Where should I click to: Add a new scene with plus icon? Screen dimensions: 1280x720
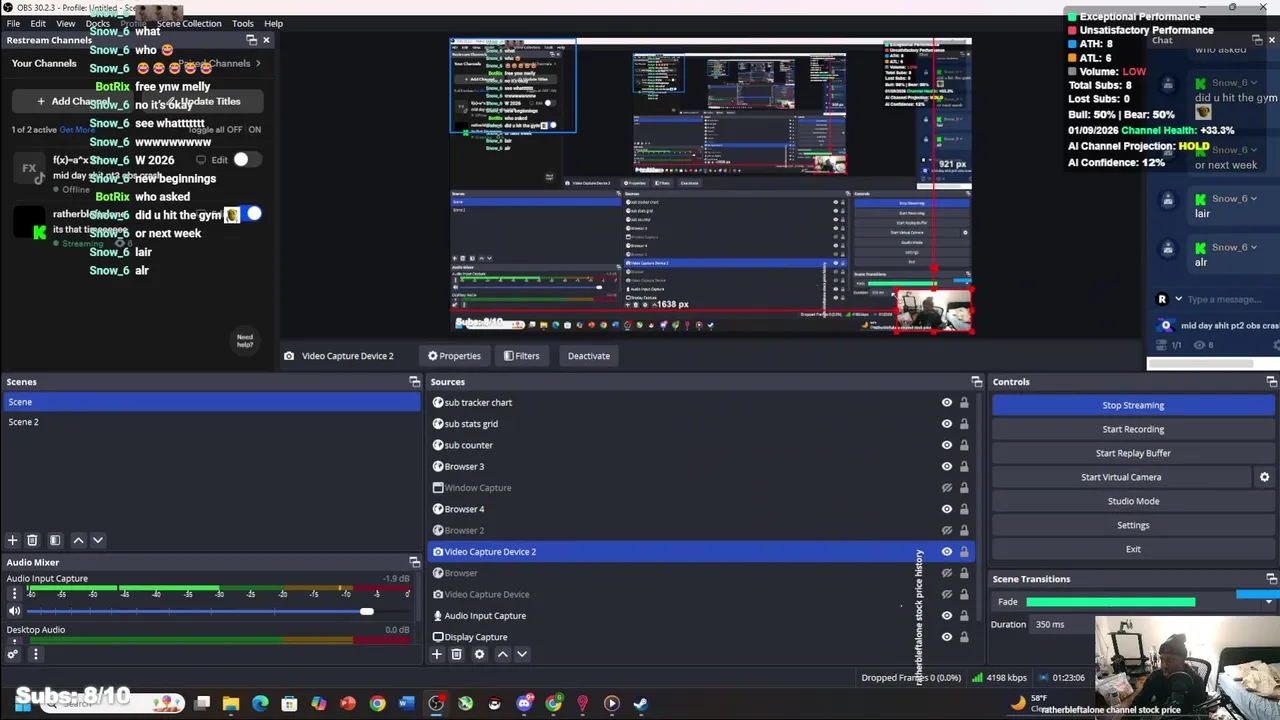point(13,540)
